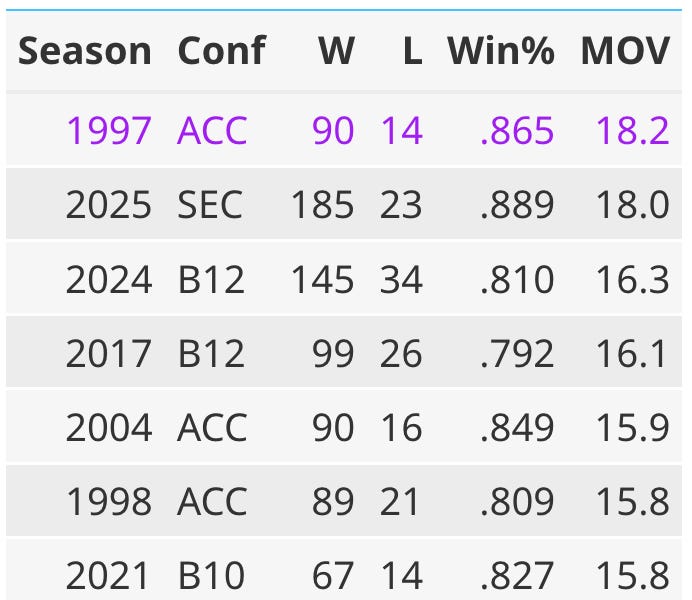Click the B10 conference cell

tap(211, 575)
